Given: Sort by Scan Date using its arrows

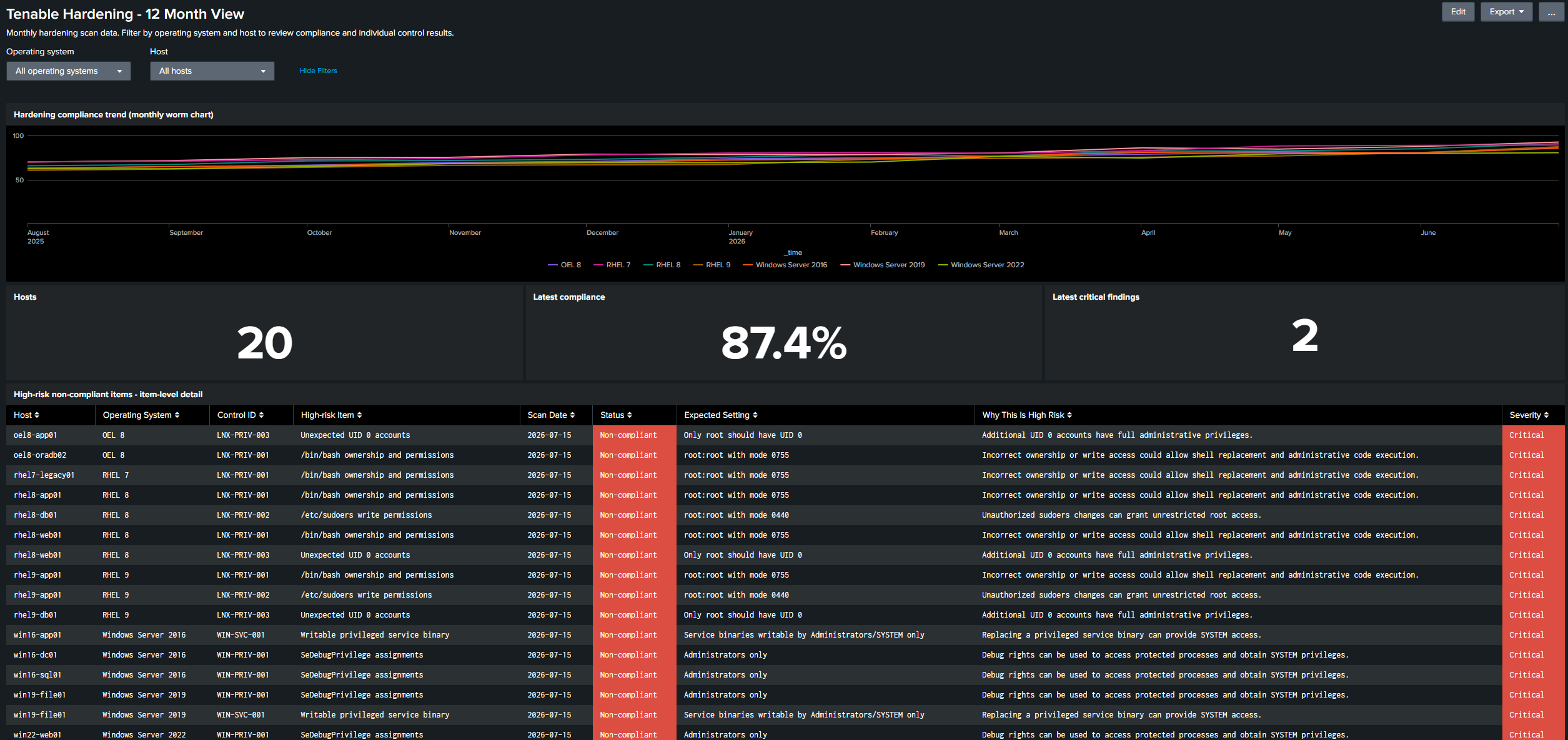Looking at the screenshot, I should [572, 415].
